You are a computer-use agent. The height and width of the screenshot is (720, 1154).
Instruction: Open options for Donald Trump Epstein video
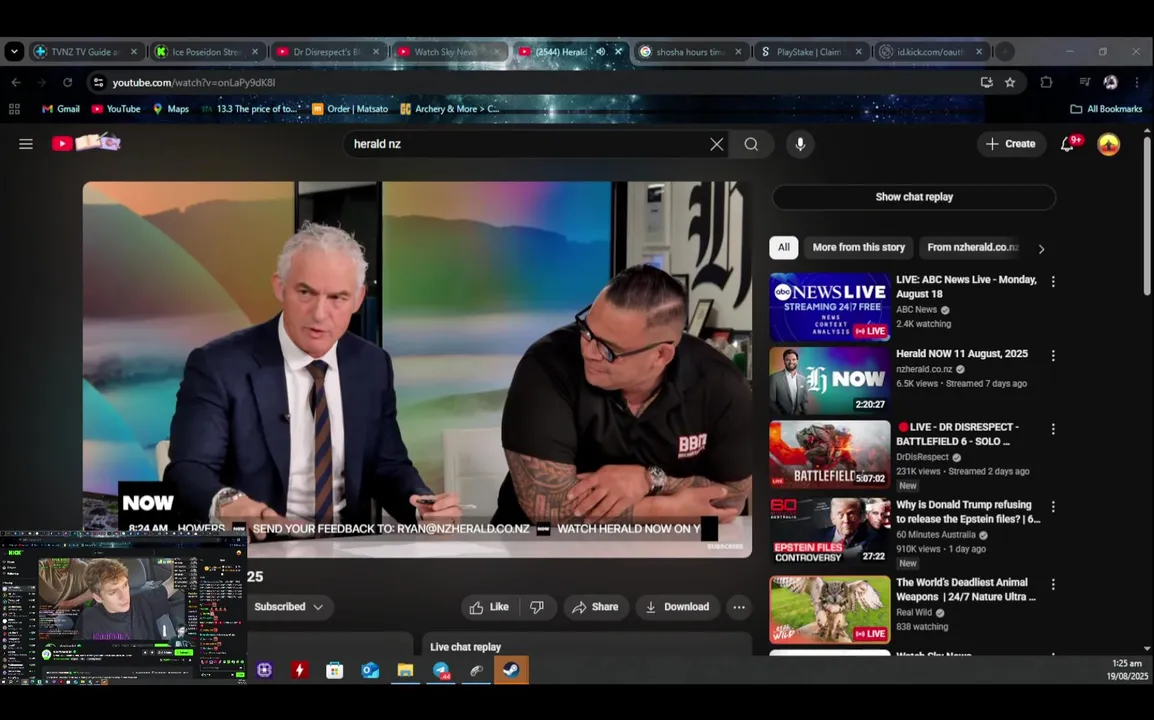tap(1053, 507)
